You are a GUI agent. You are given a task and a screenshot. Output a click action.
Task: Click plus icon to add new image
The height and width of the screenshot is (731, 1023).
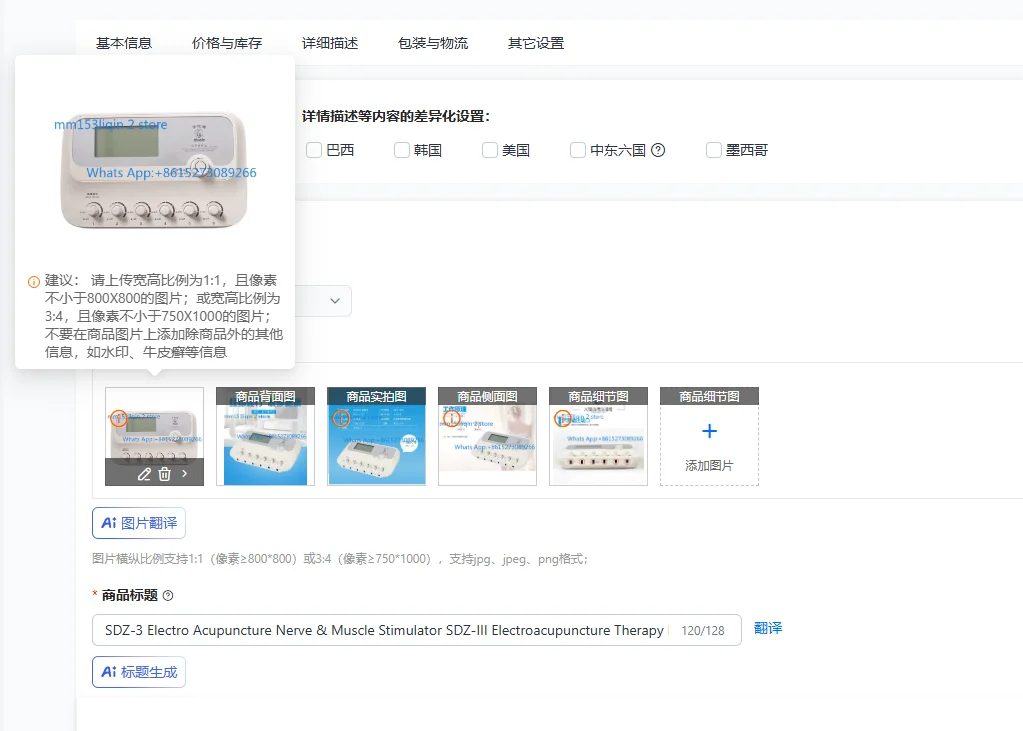click(709, 431)
